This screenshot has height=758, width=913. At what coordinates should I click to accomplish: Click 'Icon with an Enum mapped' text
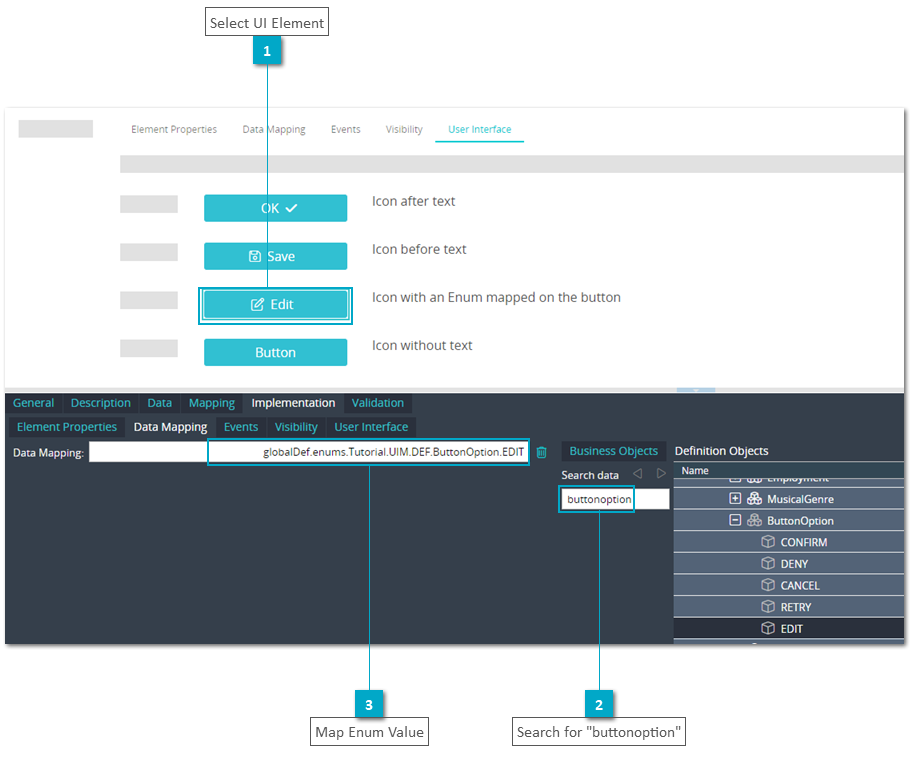[496, 297]
